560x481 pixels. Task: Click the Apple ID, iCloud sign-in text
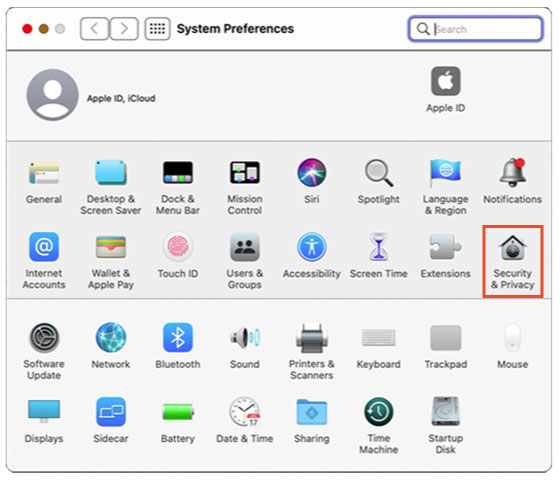tap(121, 98)
